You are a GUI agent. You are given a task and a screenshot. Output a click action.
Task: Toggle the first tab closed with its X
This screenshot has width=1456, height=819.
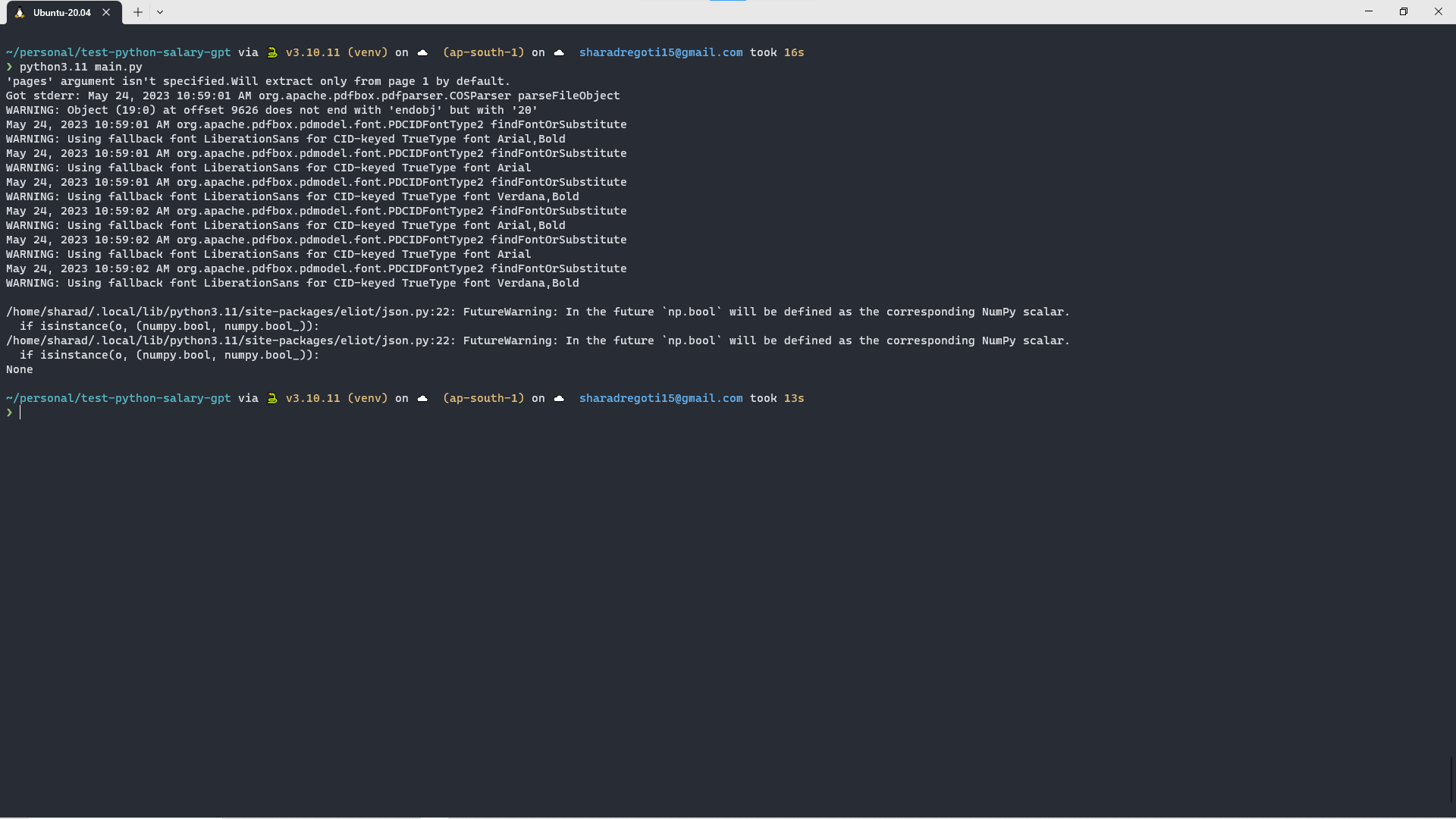pos(106,12)
